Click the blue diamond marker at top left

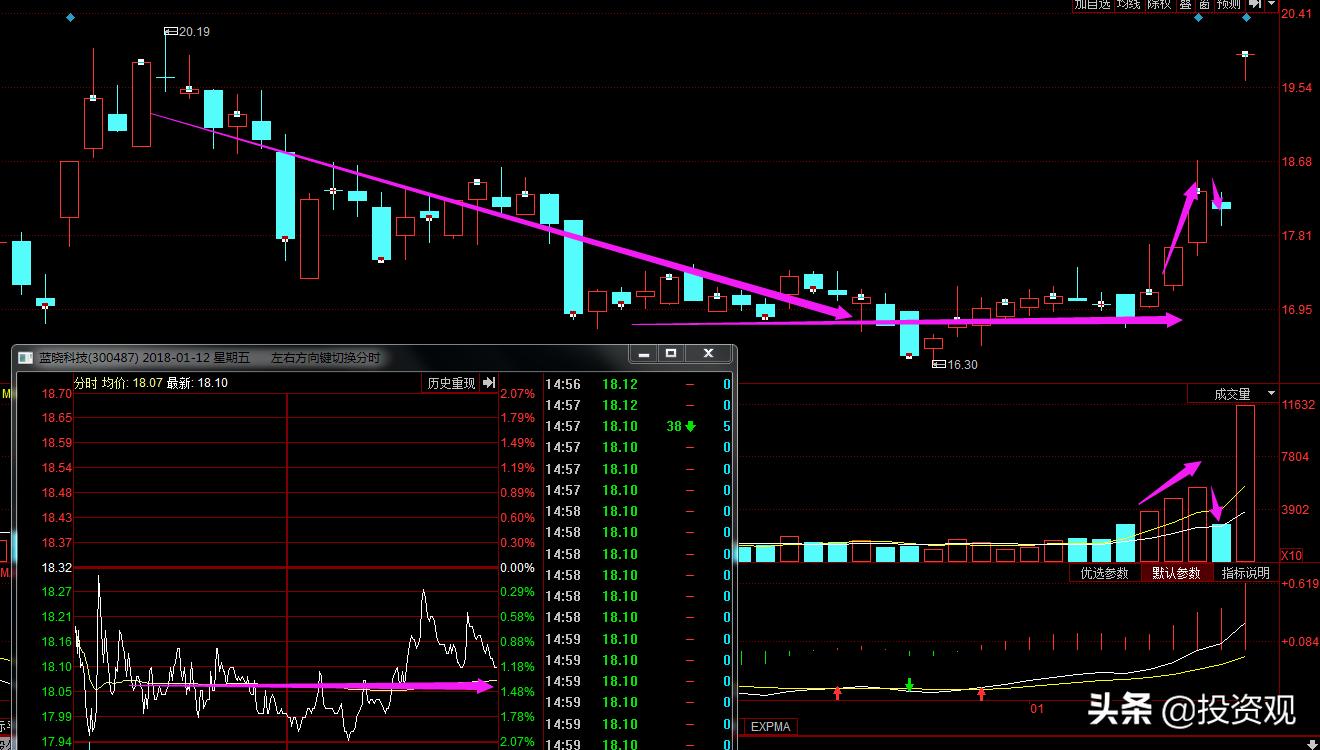click(x=69, y=18)
